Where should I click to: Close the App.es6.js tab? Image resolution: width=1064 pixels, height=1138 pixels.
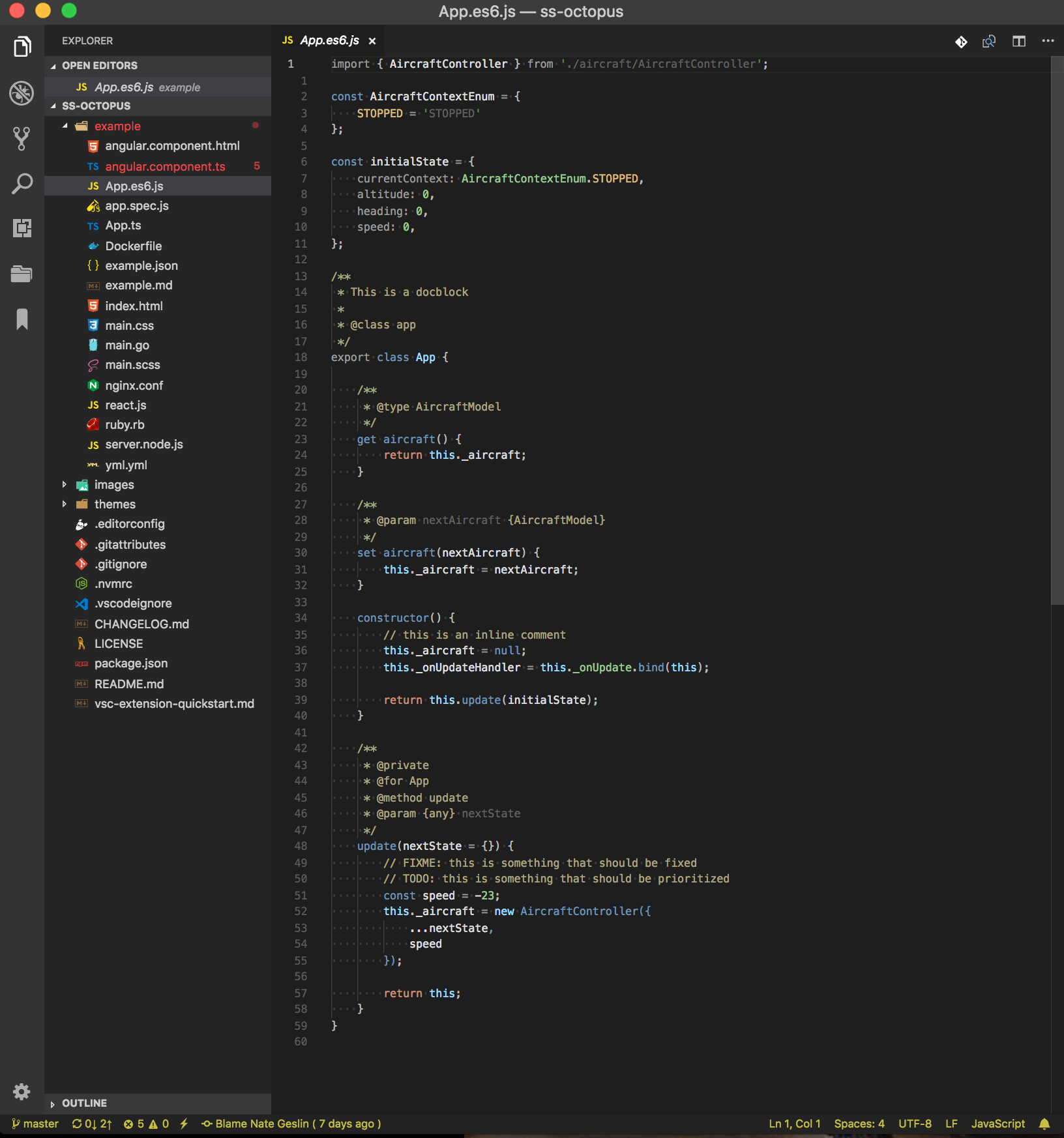372,41
